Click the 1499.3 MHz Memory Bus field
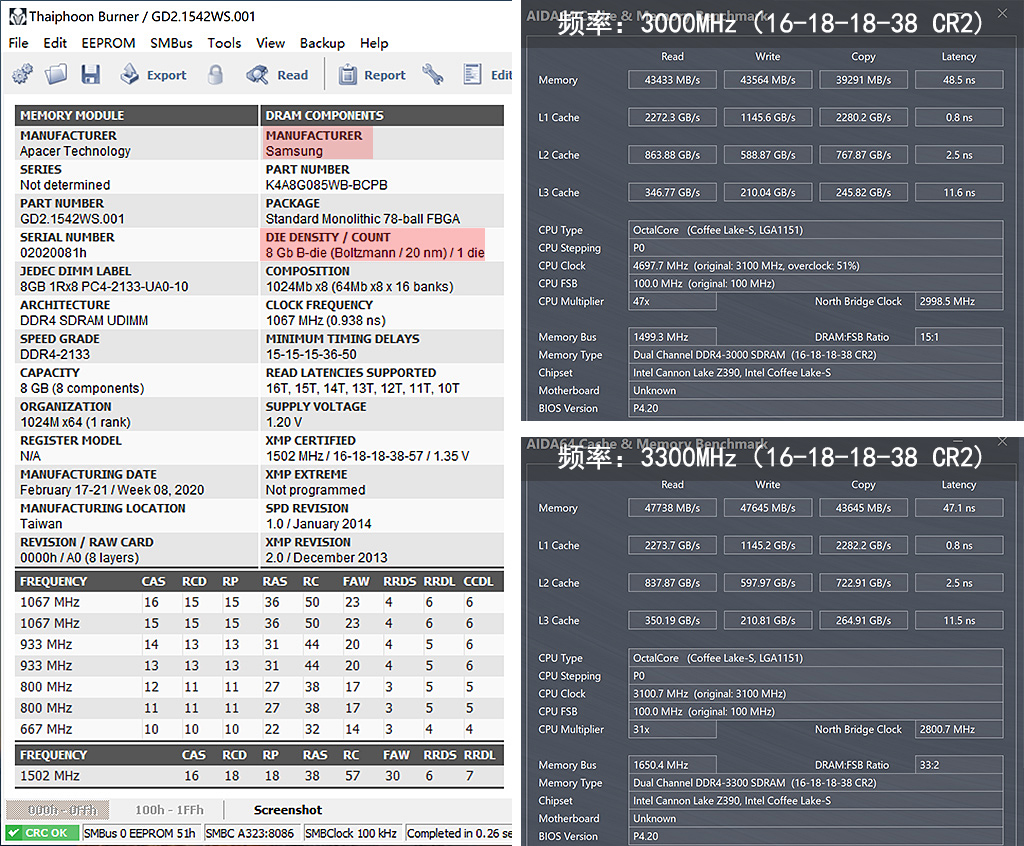 672,337
